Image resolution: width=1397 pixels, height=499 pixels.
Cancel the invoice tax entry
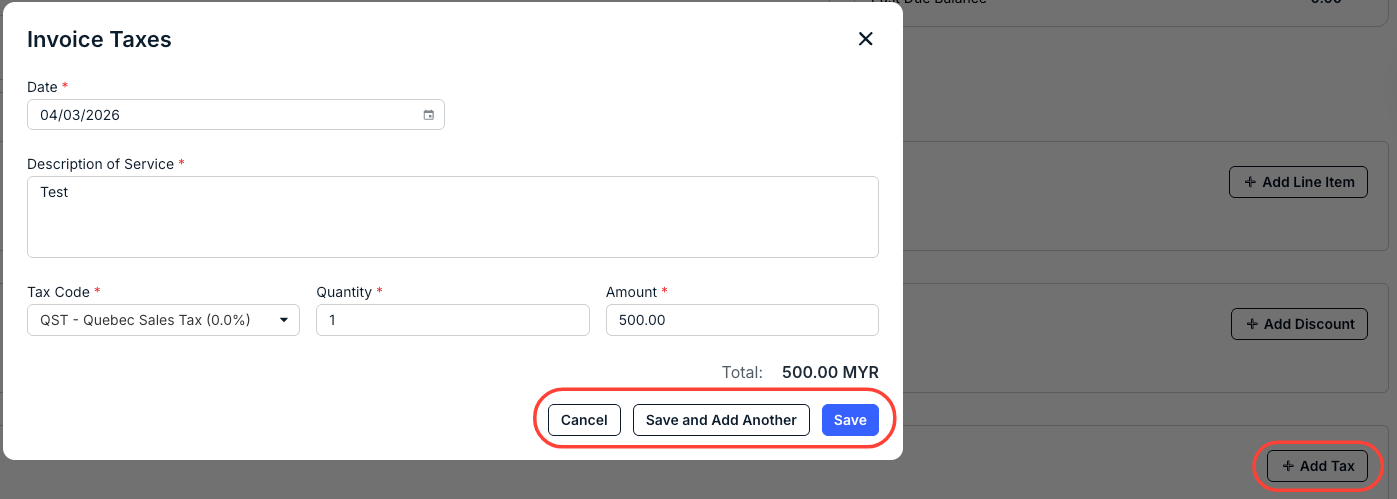[584, 420]
